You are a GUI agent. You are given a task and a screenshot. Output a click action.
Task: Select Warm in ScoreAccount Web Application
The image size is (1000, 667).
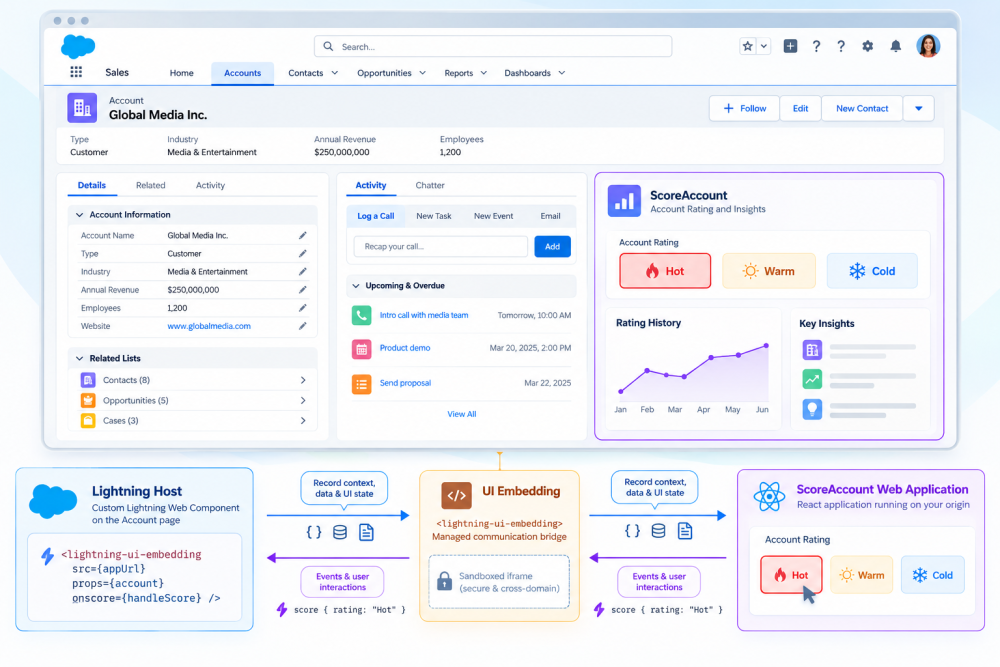[x=862, y=575]
